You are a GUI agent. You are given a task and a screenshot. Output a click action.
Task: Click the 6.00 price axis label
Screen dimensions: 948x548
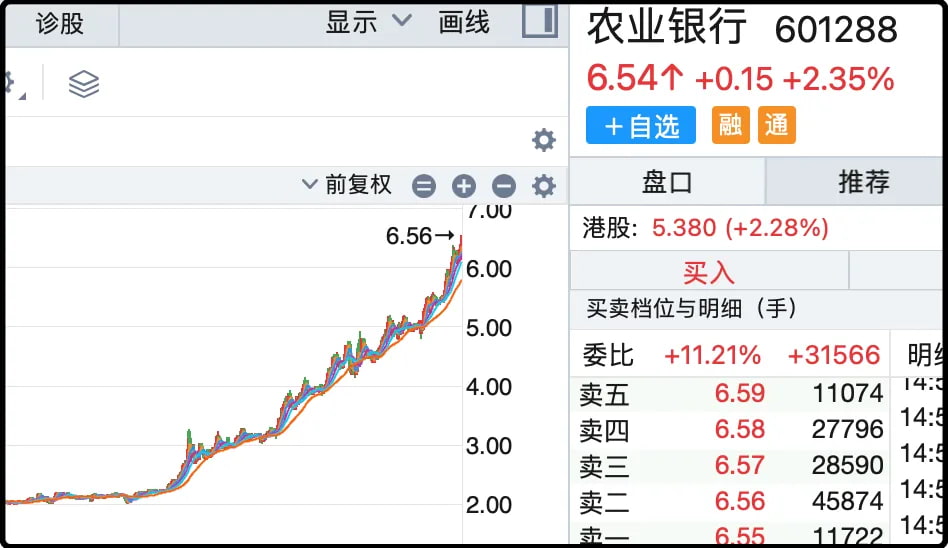[489, 269]
